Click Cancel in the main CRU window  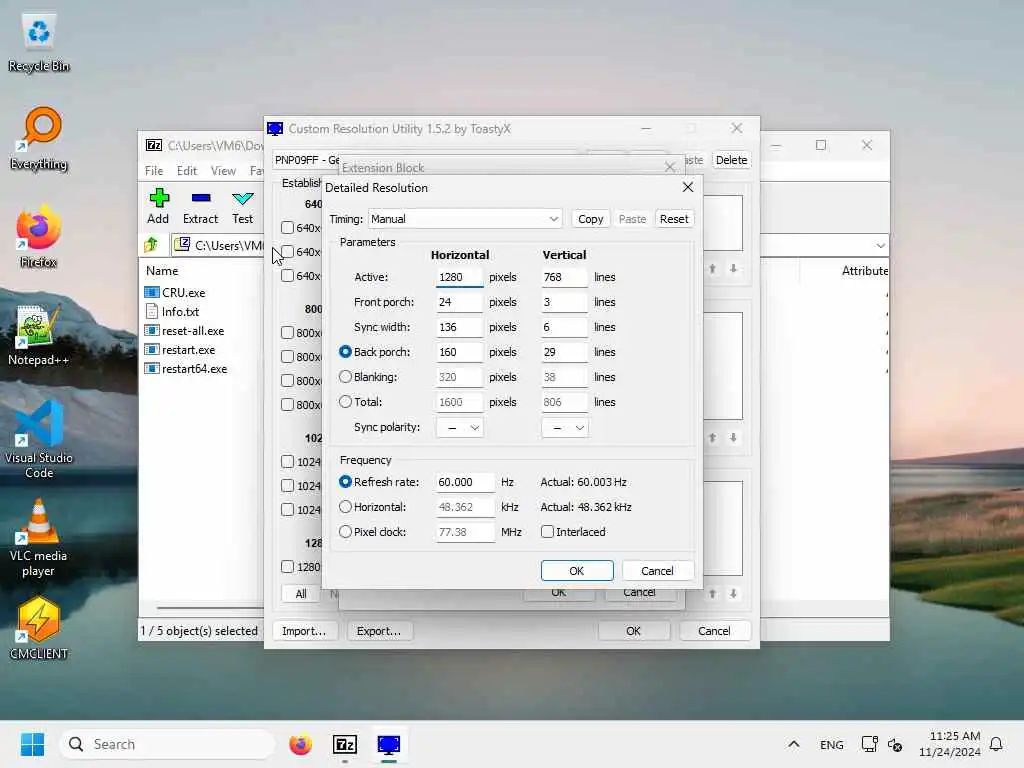pos(714,631)
